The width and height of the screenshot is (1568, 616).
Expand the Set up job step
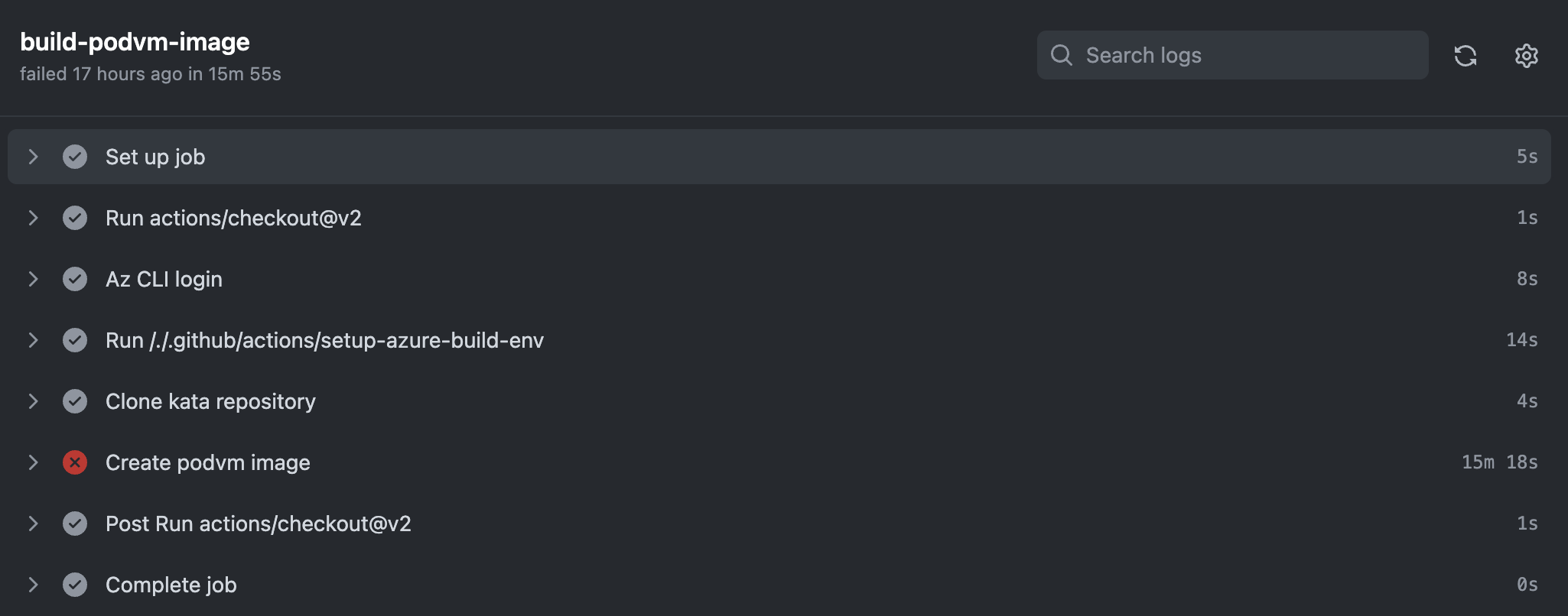click(x=33, y=157)
